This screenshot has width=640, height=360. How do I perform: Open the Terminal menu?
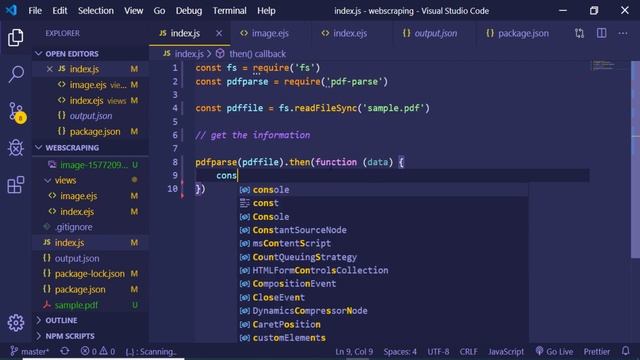point(229,11)
